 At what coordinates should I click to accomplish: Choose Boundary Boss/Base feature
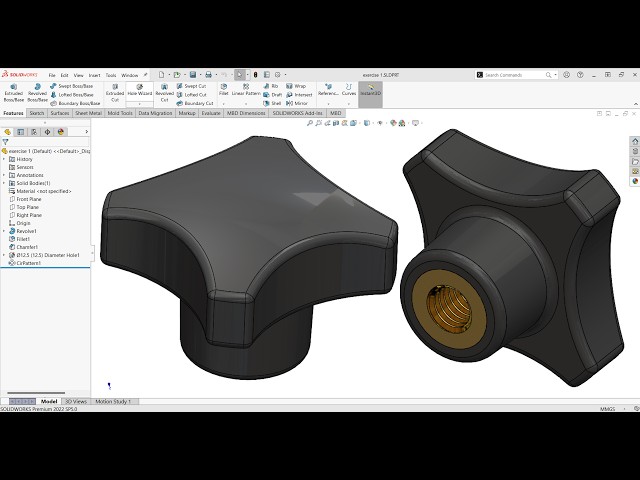click(x=75, y=103)
